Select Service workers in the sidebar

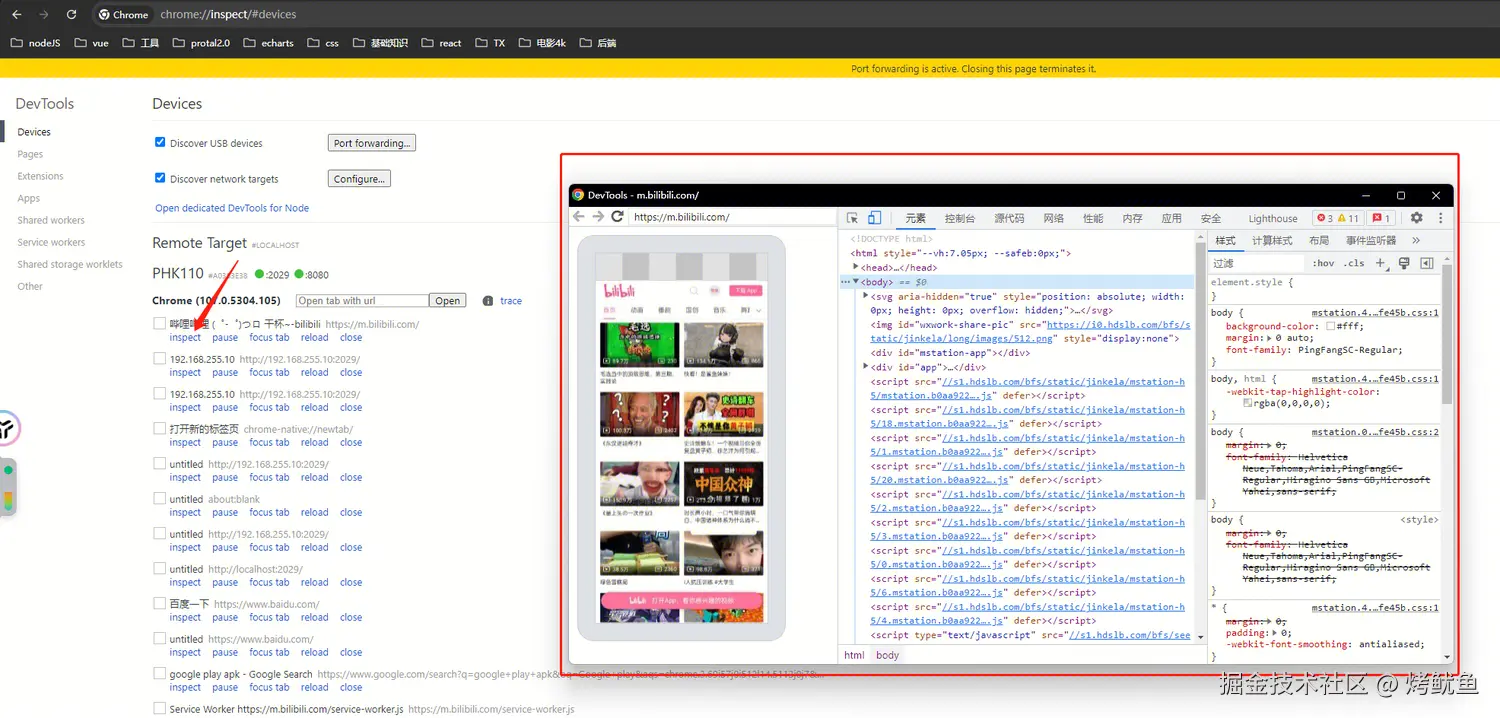pyautogui.click(x=51, y=242)
